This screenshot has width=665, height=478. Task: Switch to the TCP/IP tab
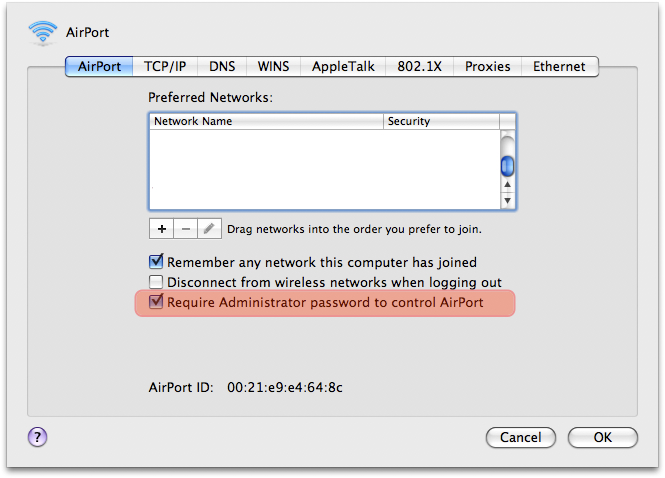(165, 67)
